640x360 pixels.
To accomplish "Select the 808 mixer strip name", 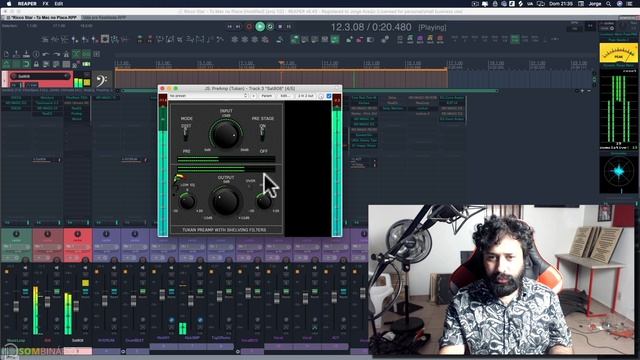I will (48, 340).
